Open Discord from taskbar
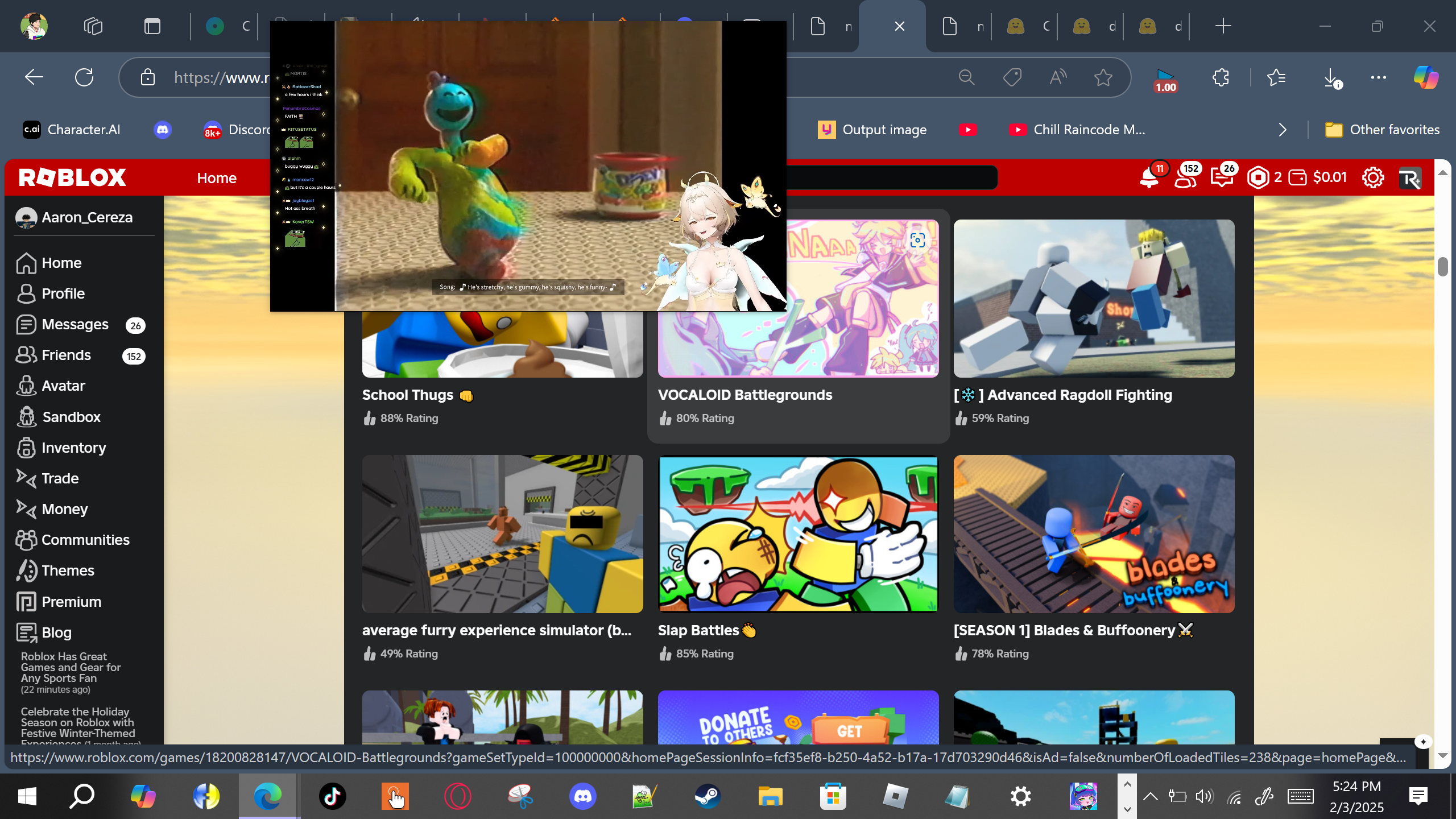Image resolution: width=1456 pixels, height=819 pixels. pyautogui.click(x=582, y=796)
